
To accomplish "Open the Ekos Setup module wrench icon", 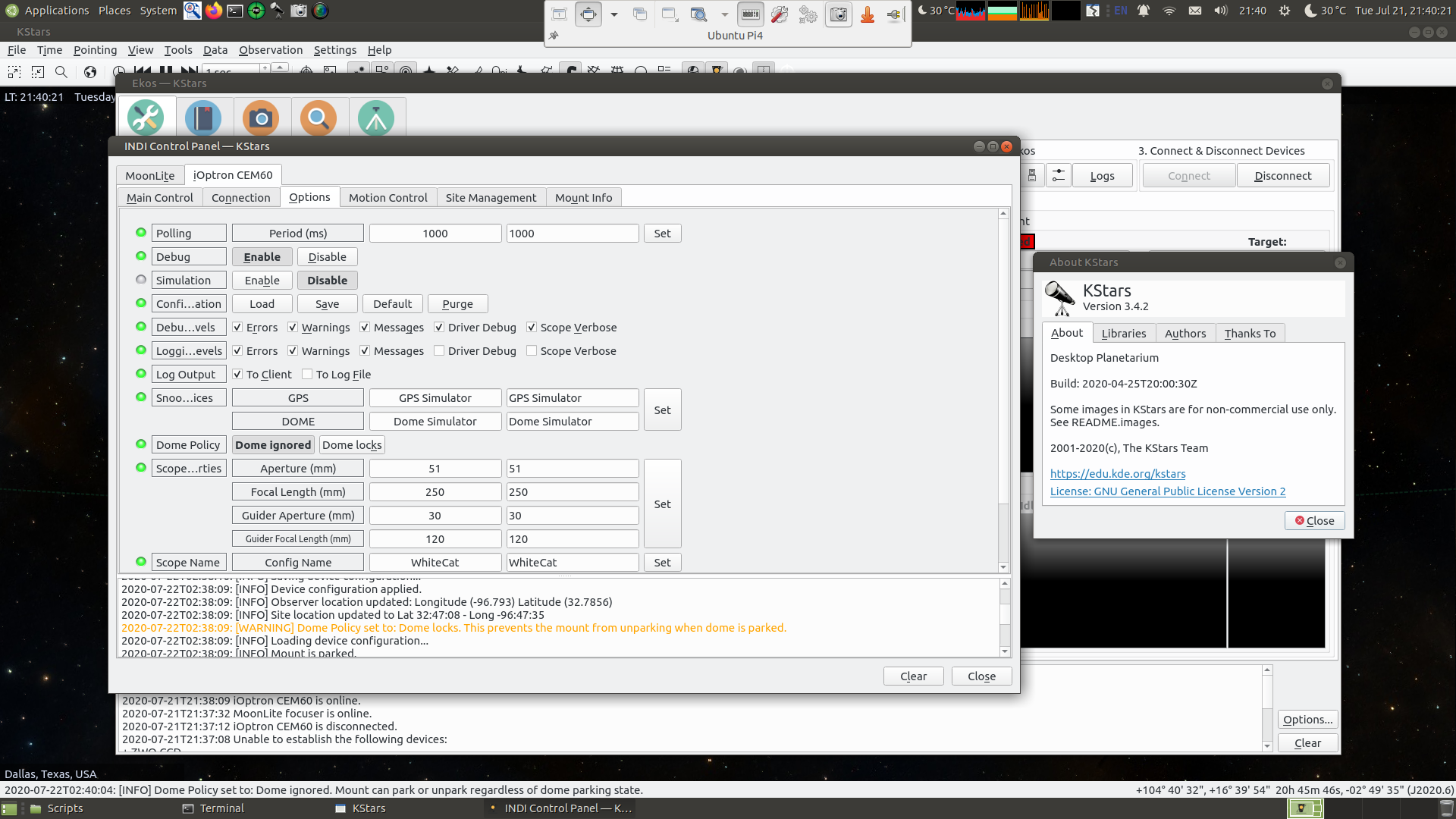I will tap(146, 118).
